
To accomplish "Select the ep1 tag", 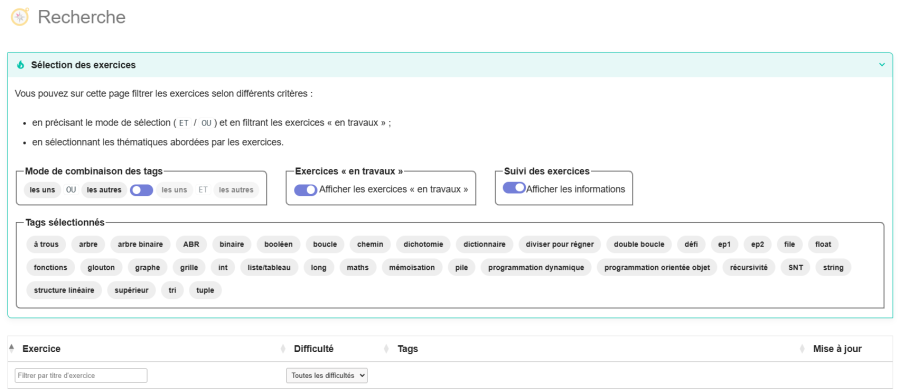I will click(x=725, y=244).
